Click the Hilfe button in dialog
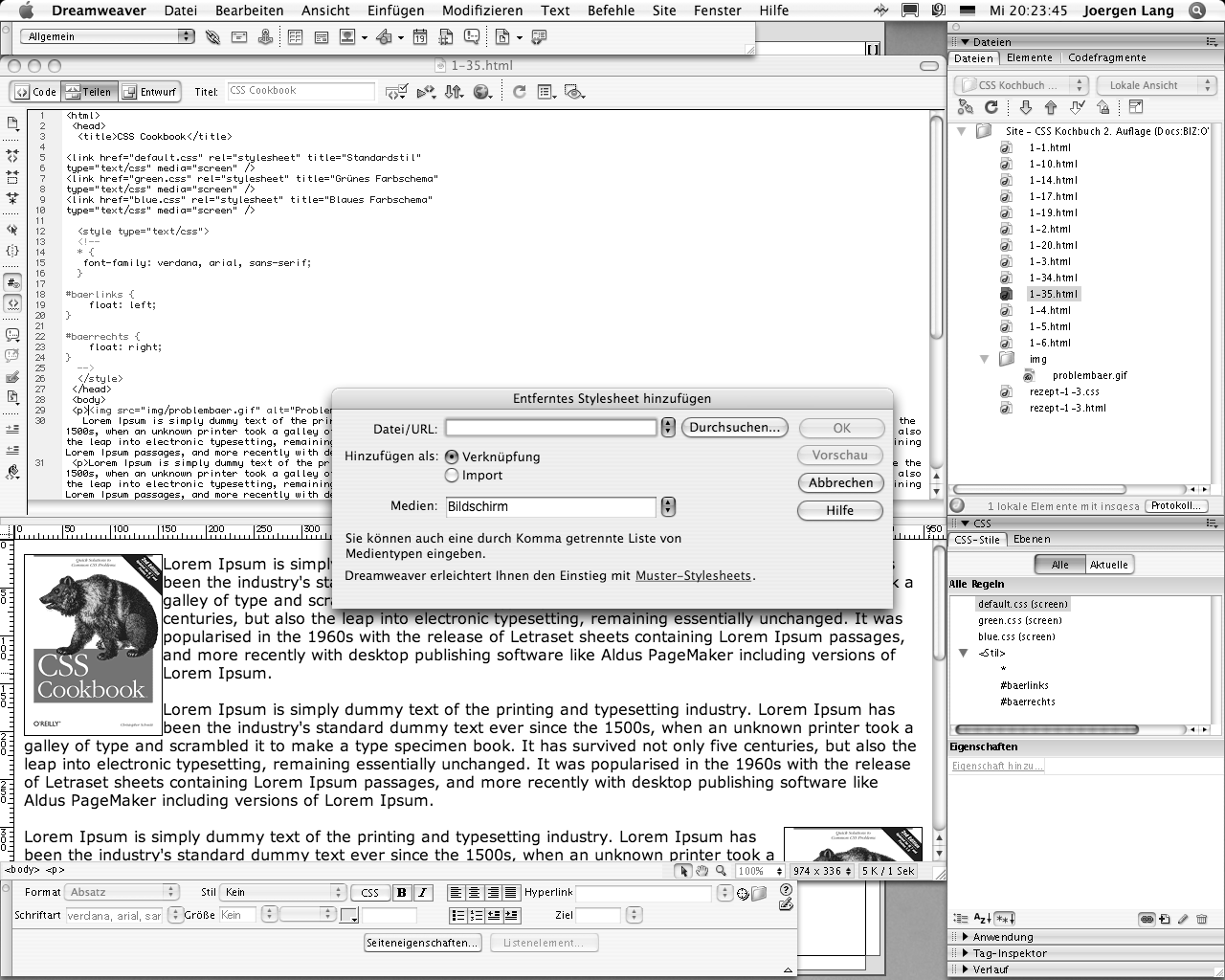 coord(840,511)
